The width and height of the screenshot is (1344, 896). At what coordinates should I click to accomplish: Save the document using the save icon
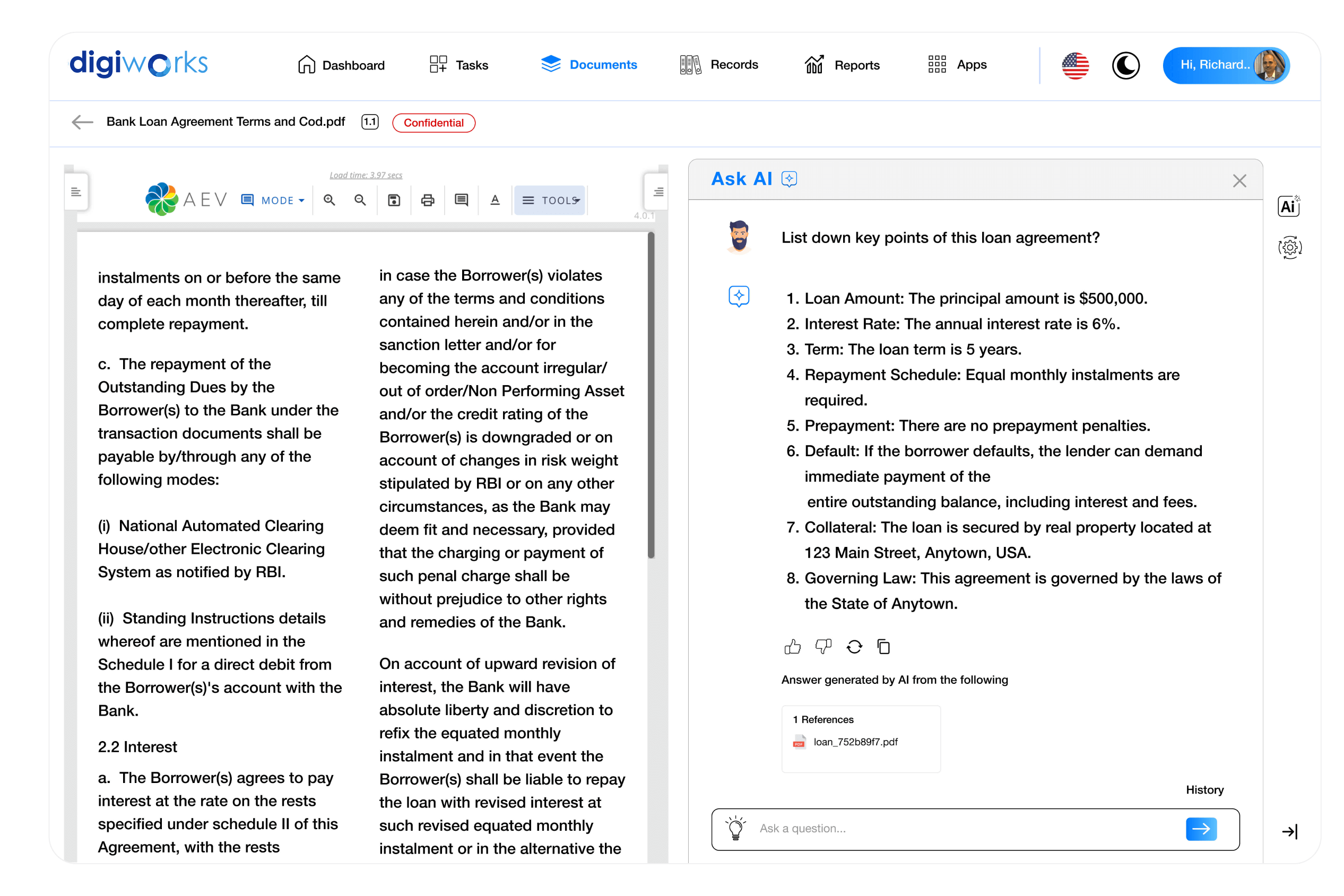point(394,200)
